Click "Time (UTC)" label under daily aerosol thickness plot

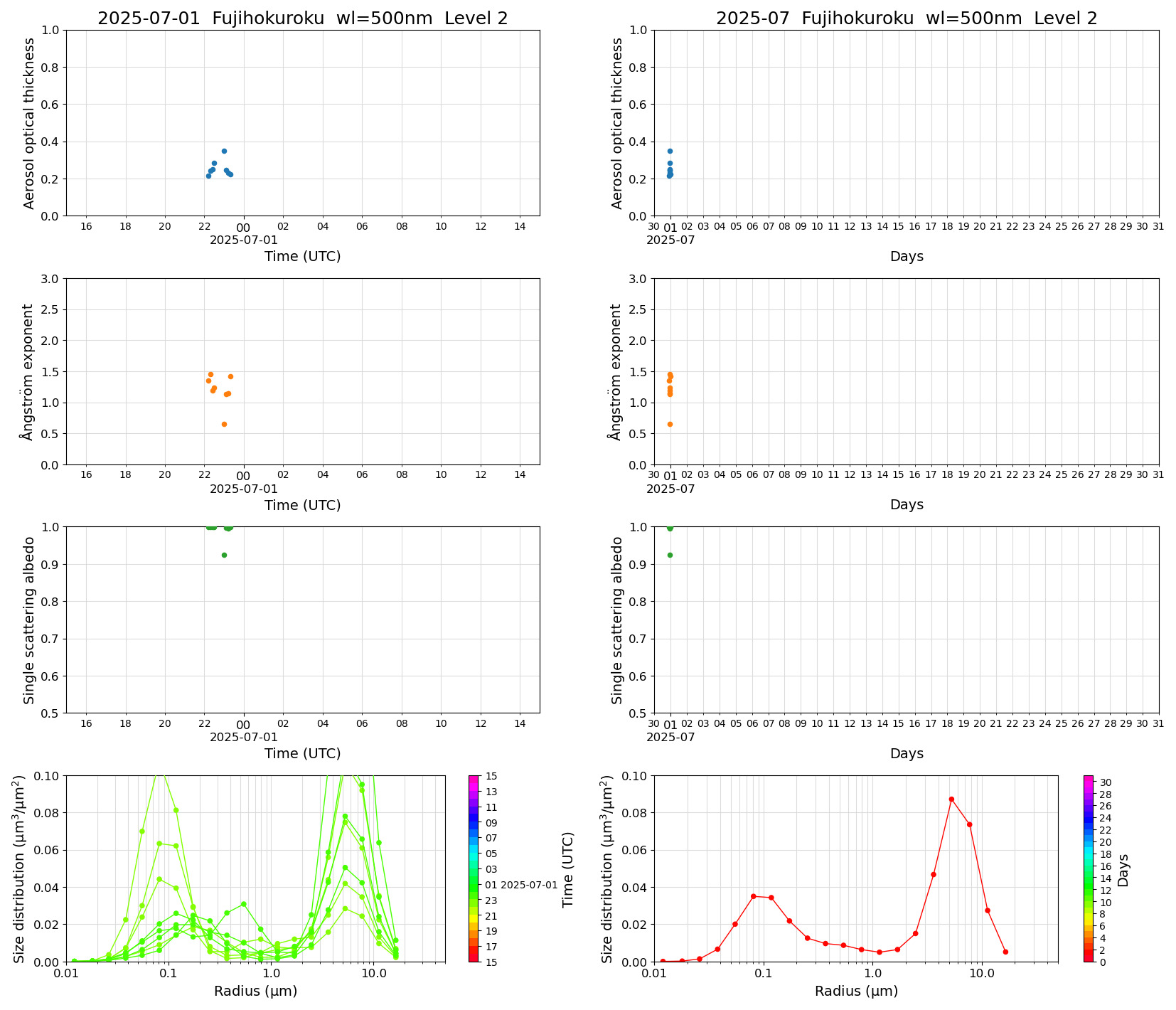coord(303,256)
